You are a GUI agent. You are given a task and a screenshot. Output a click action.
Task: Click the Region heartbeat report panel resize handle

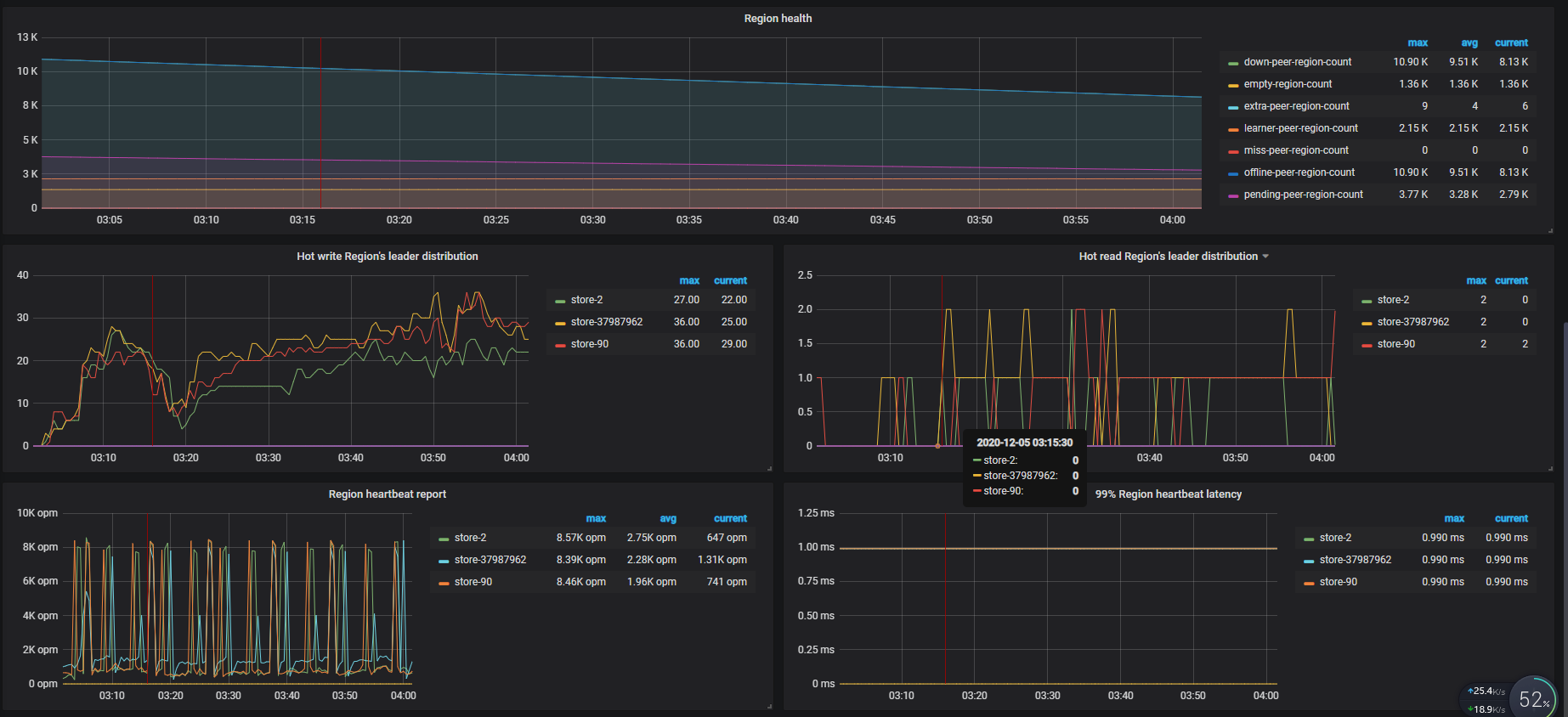tap(769, 706)
